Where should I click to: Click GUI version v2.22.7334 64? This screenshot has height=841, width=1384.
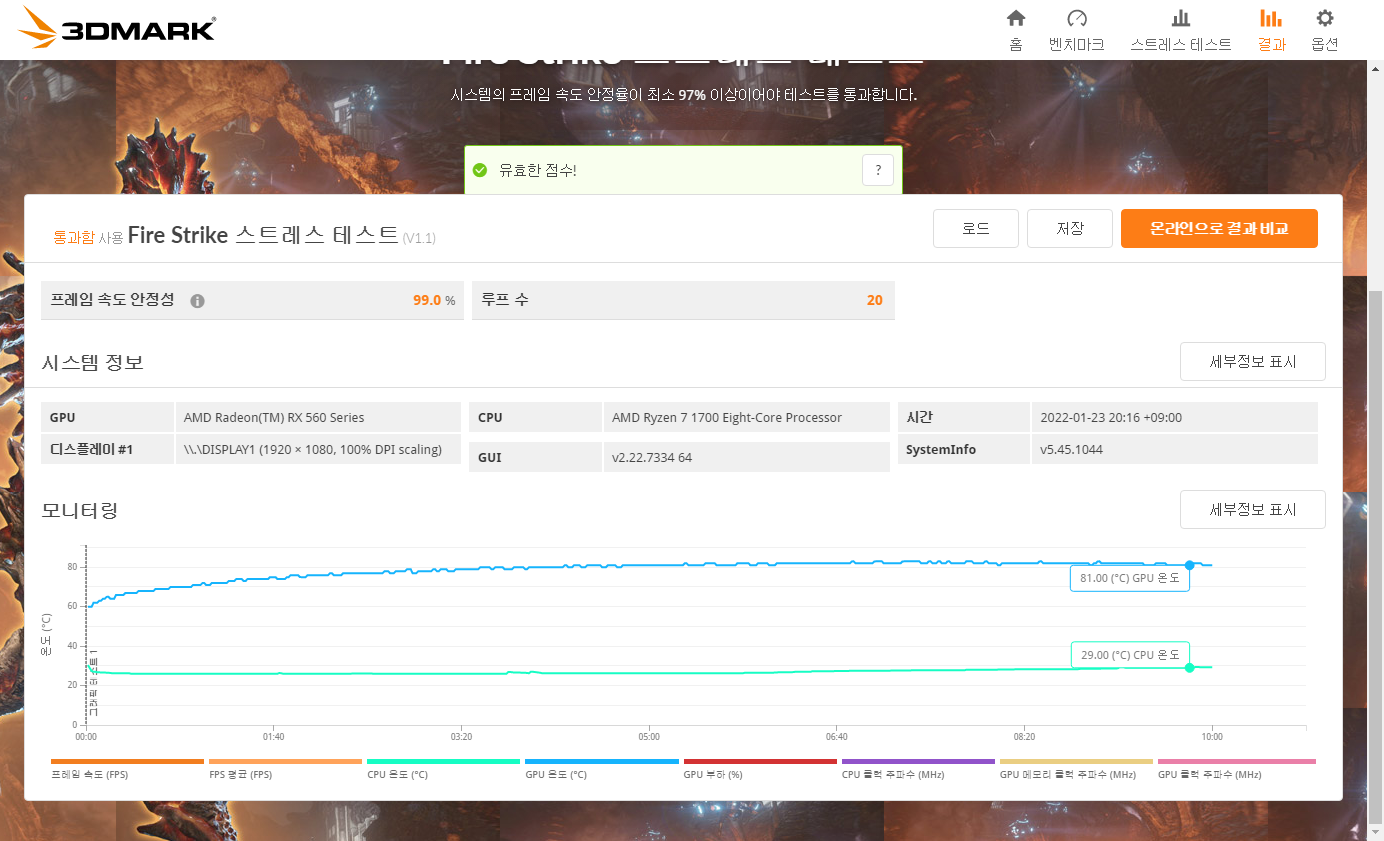[652, 457]
